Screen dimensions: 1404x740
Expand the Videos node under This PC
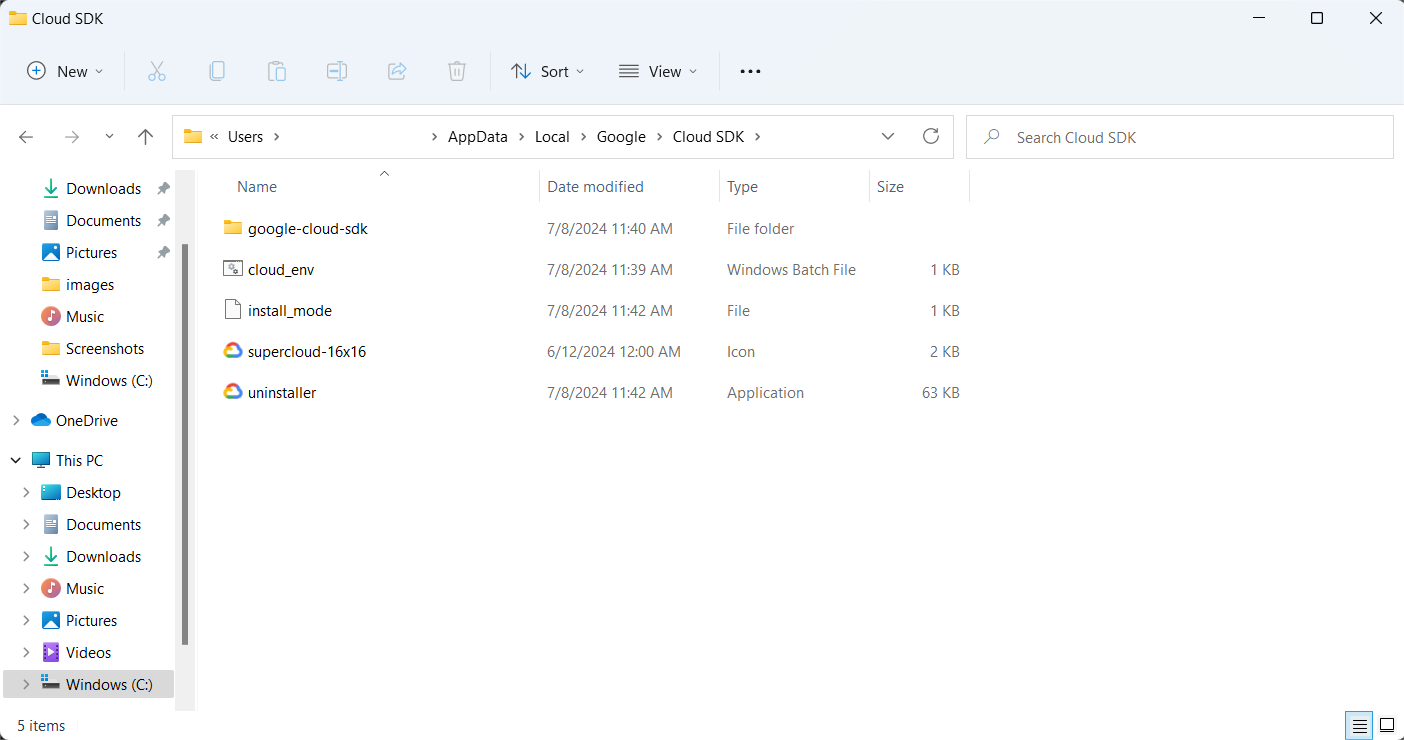pos(26,652)
